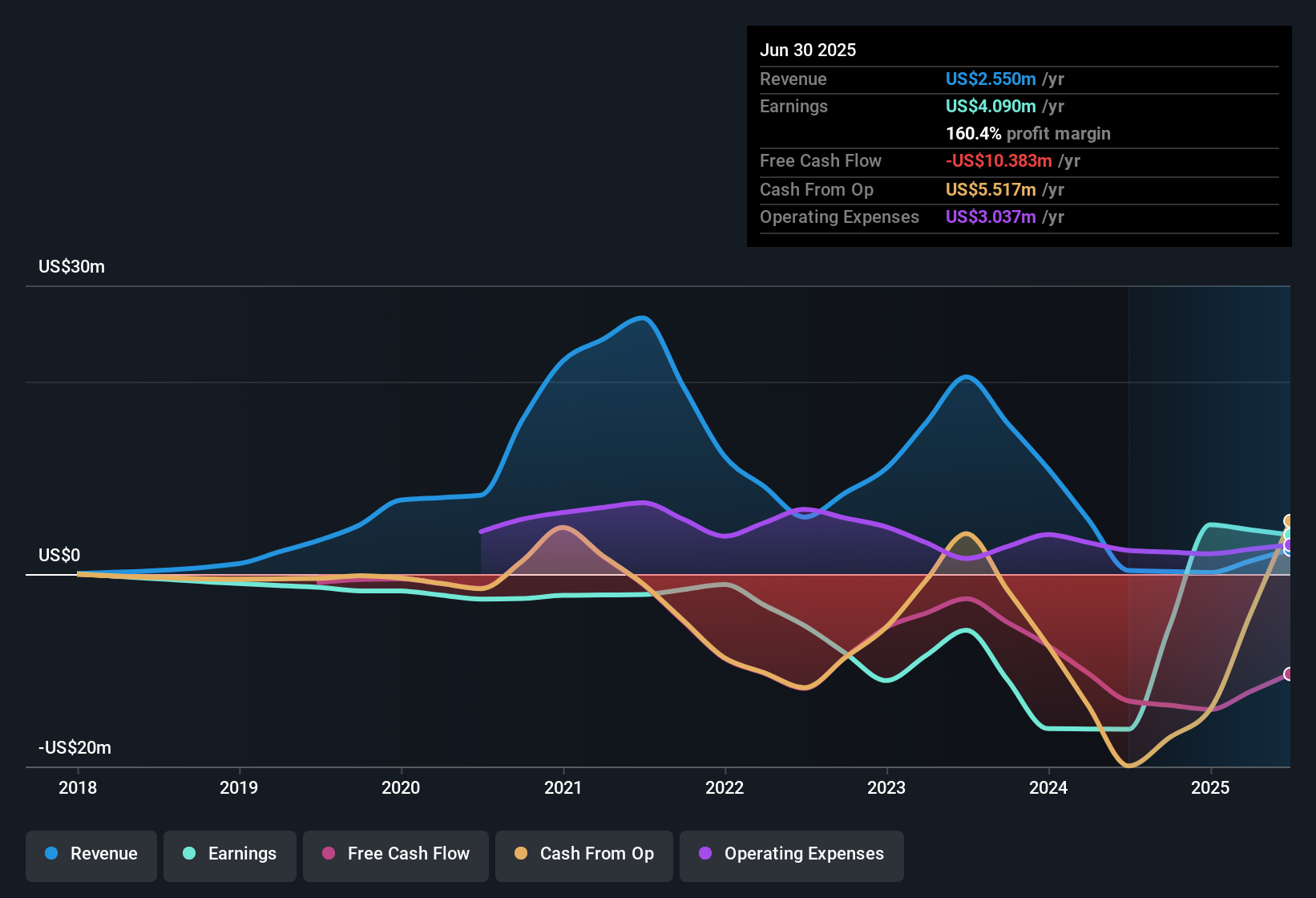The height and width of the screenshot is (898, 1316).
Task: Click the orange endpoint marker at chart's right edge
Action: 1288,521
